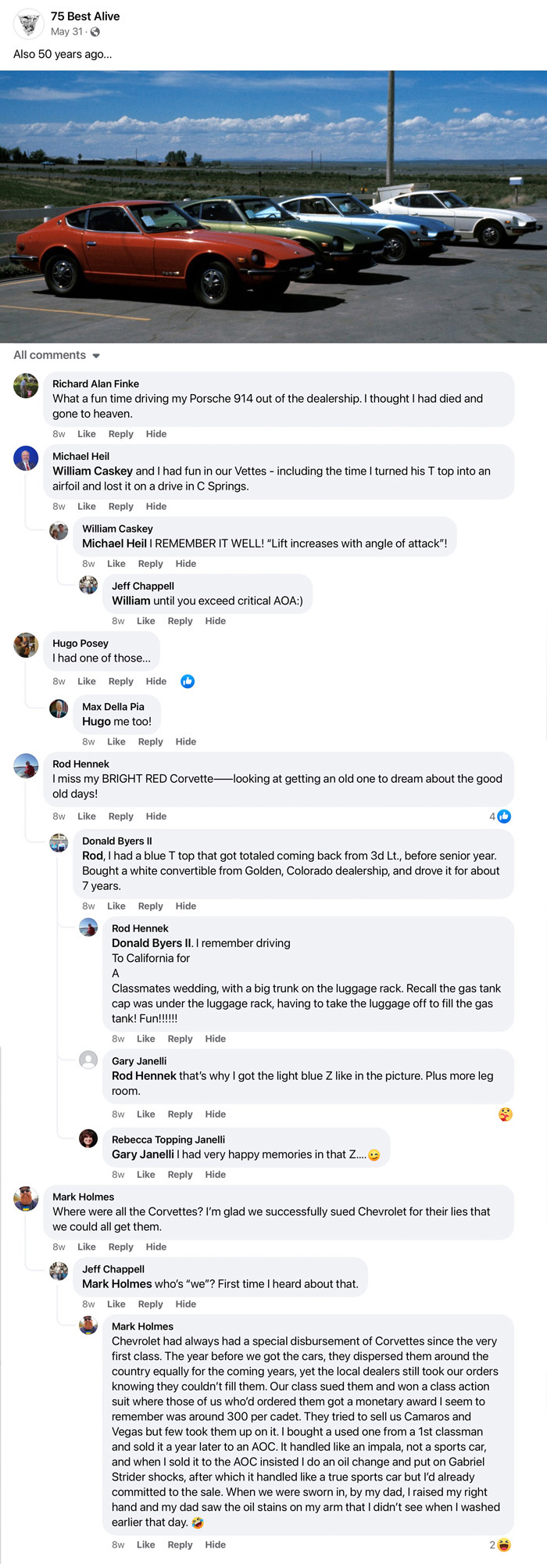Open the 75 Best Alive page name link
Screen dimensions: 547x1568
pos(85,16)
